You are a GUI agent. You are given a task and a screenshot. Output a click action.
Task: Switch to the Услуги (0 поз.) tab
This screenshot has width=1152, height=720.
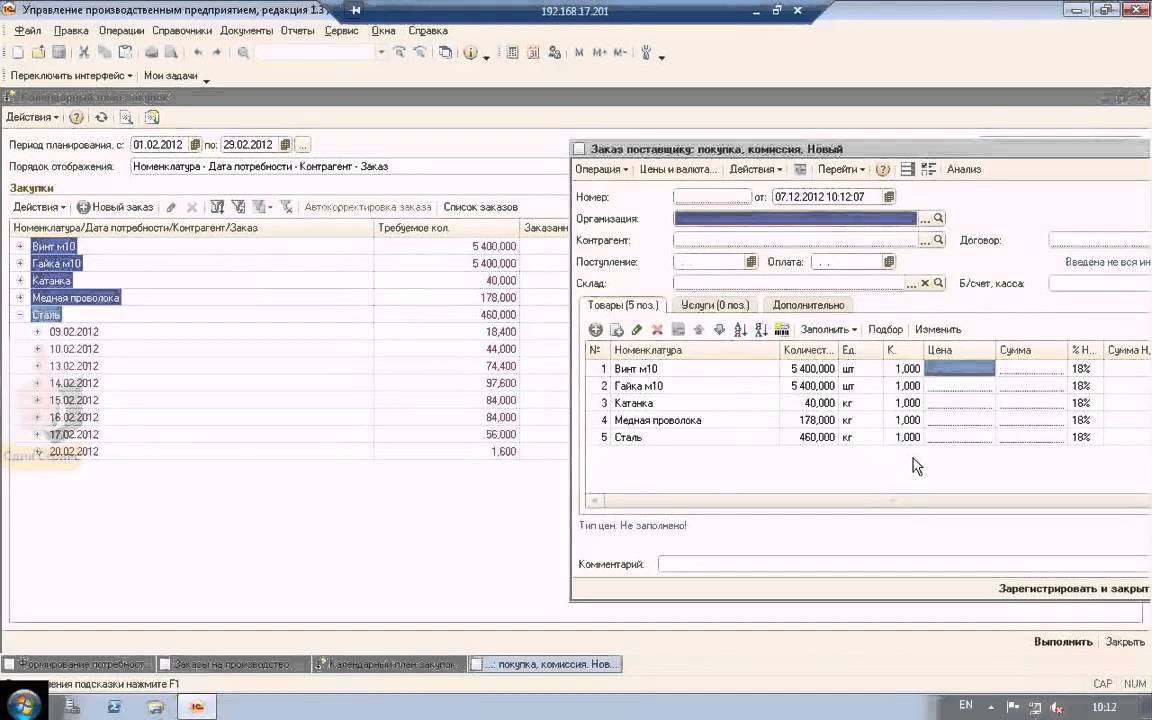tap(715, 305)
